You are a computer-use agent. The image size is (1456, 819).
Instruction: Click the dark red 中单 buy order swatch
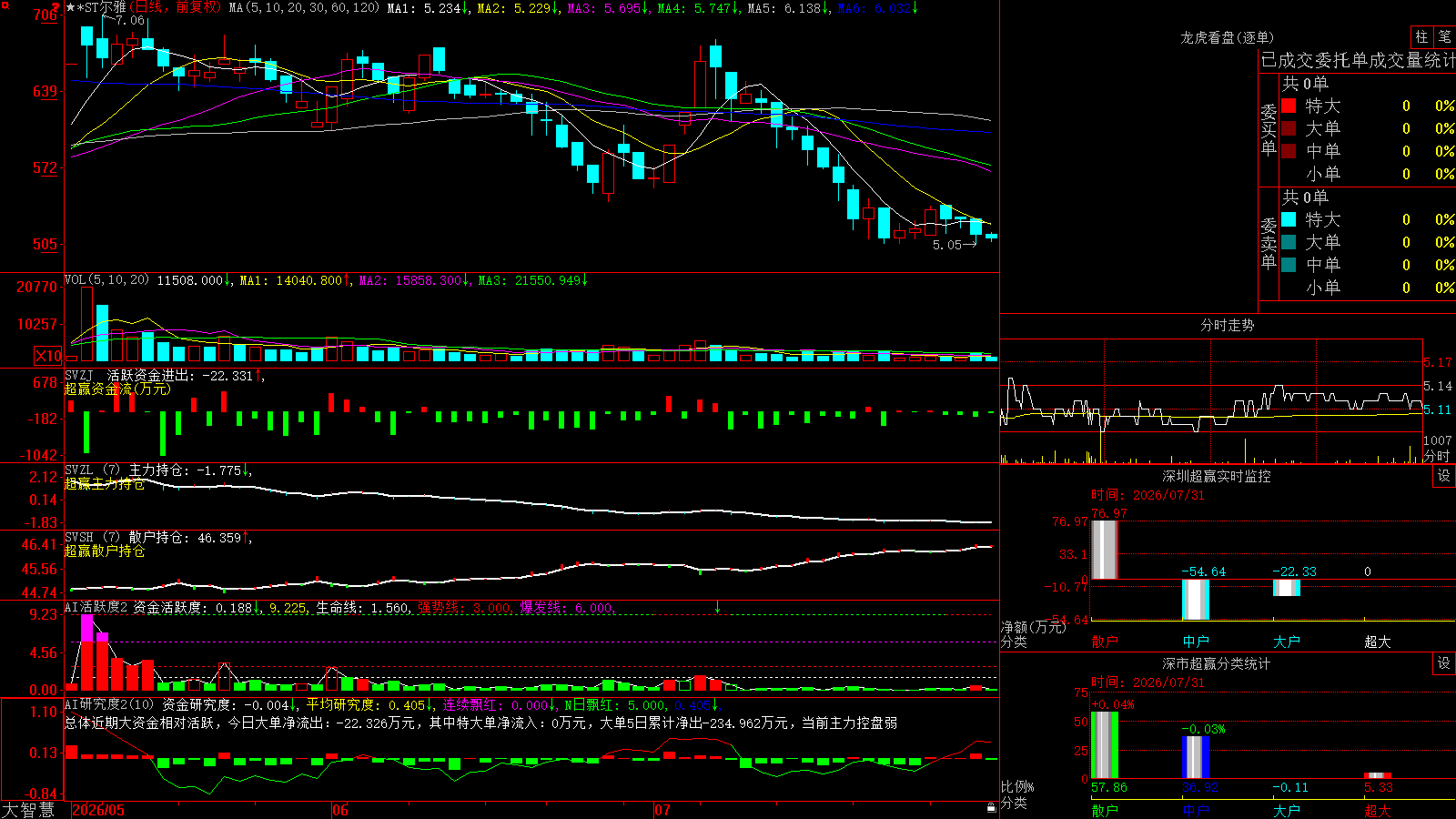tap(1289, 151)
